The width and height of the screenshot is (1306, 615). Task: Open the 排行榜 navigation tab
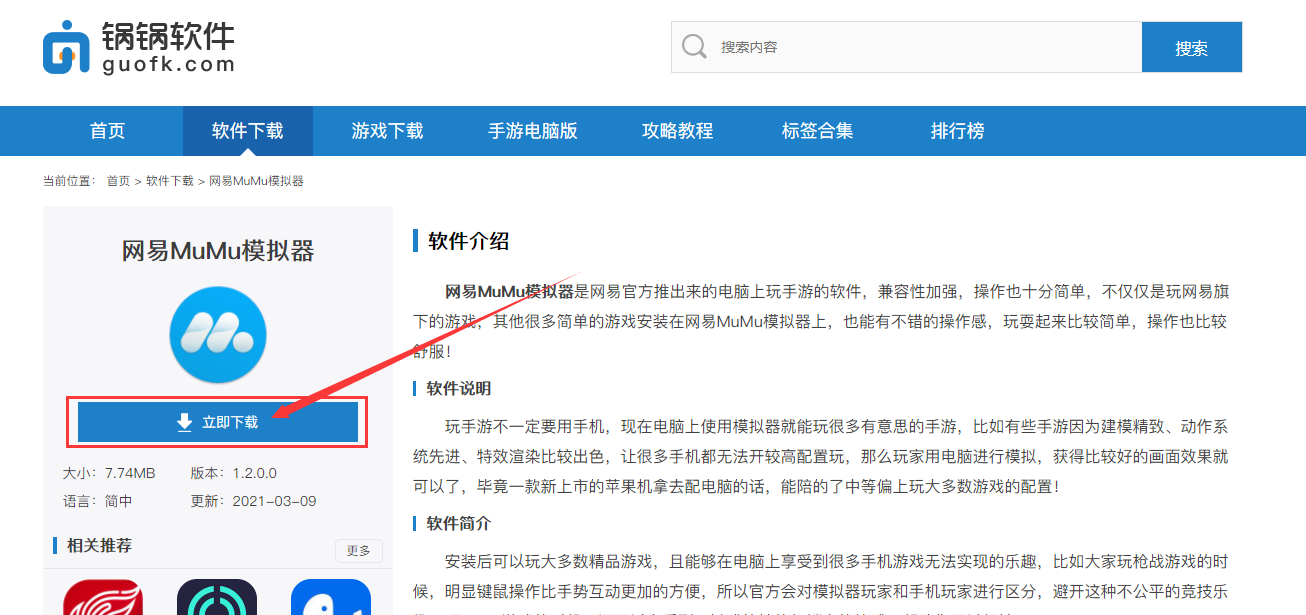click(x=958, y=131)
